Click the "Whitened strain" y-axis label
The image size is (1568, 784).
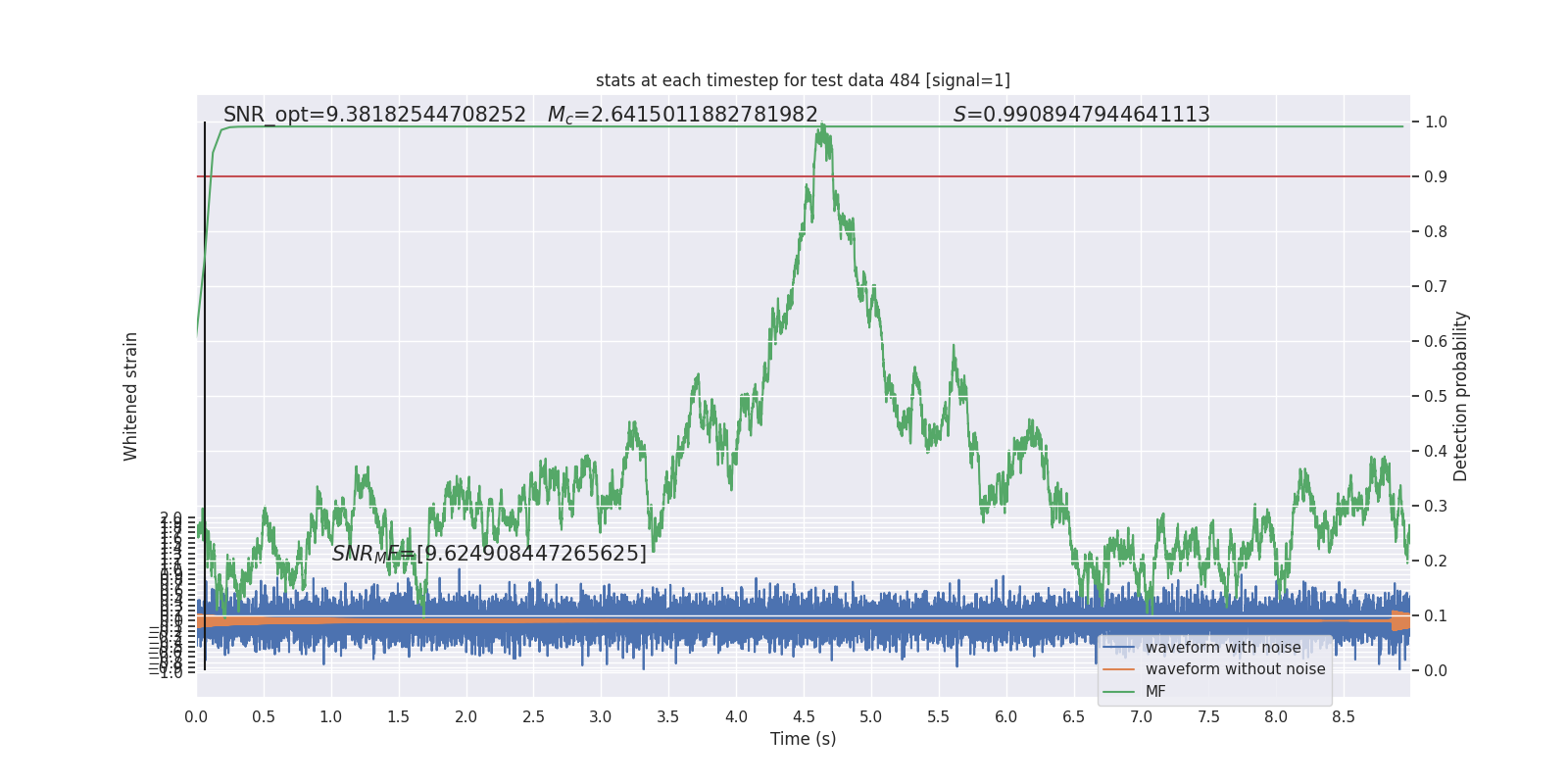[131, 396]
